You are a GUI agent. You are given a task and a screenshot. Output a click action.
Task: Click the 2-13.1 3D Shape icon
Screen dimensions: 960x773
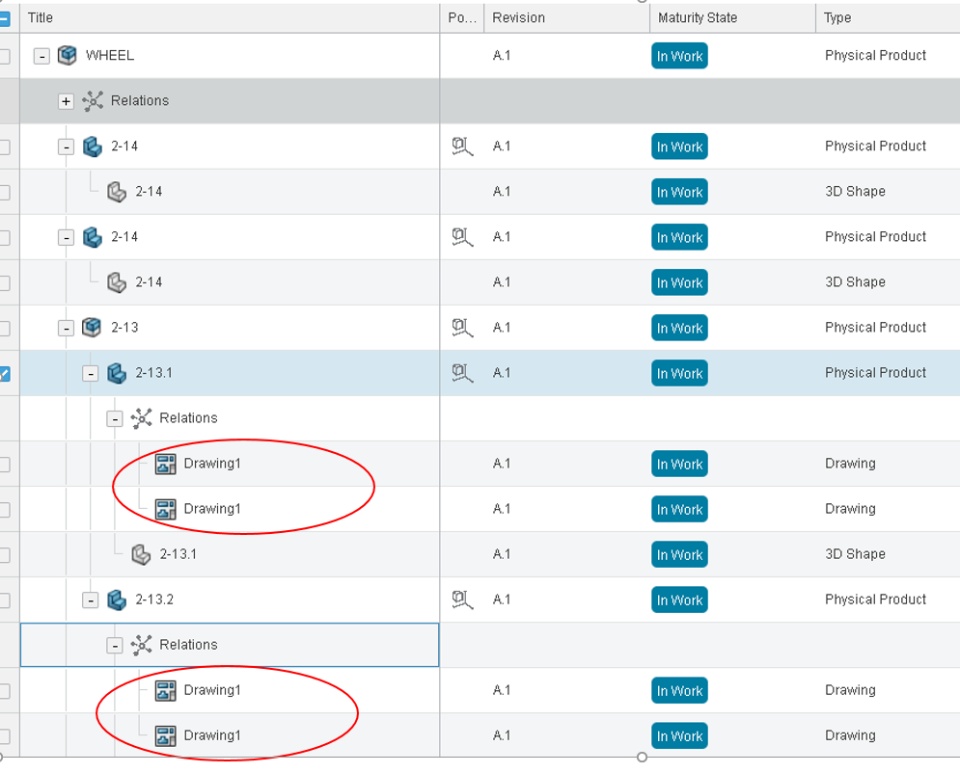coord(141,554)
